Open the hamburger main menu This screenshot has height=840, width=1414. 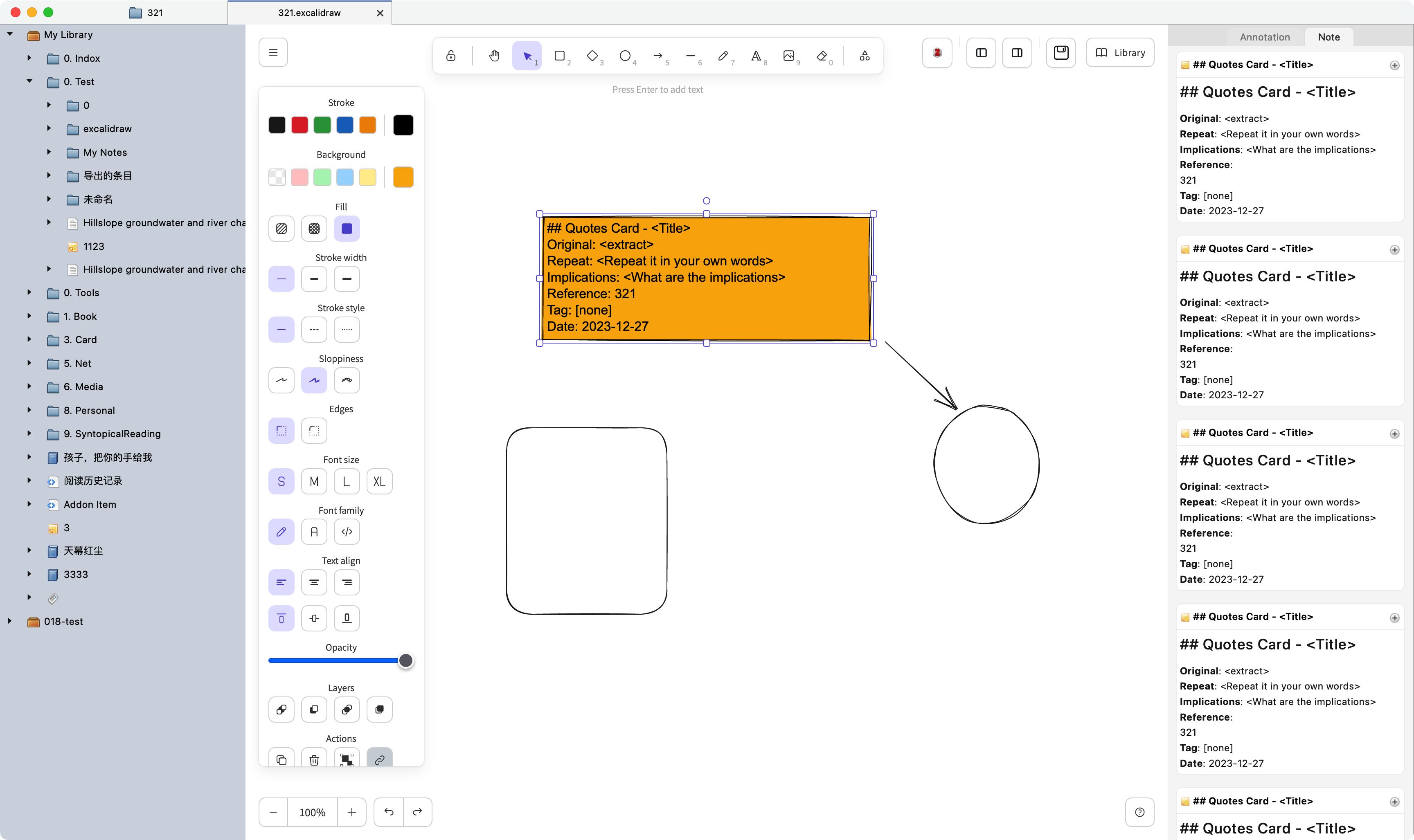pos(273,53)
